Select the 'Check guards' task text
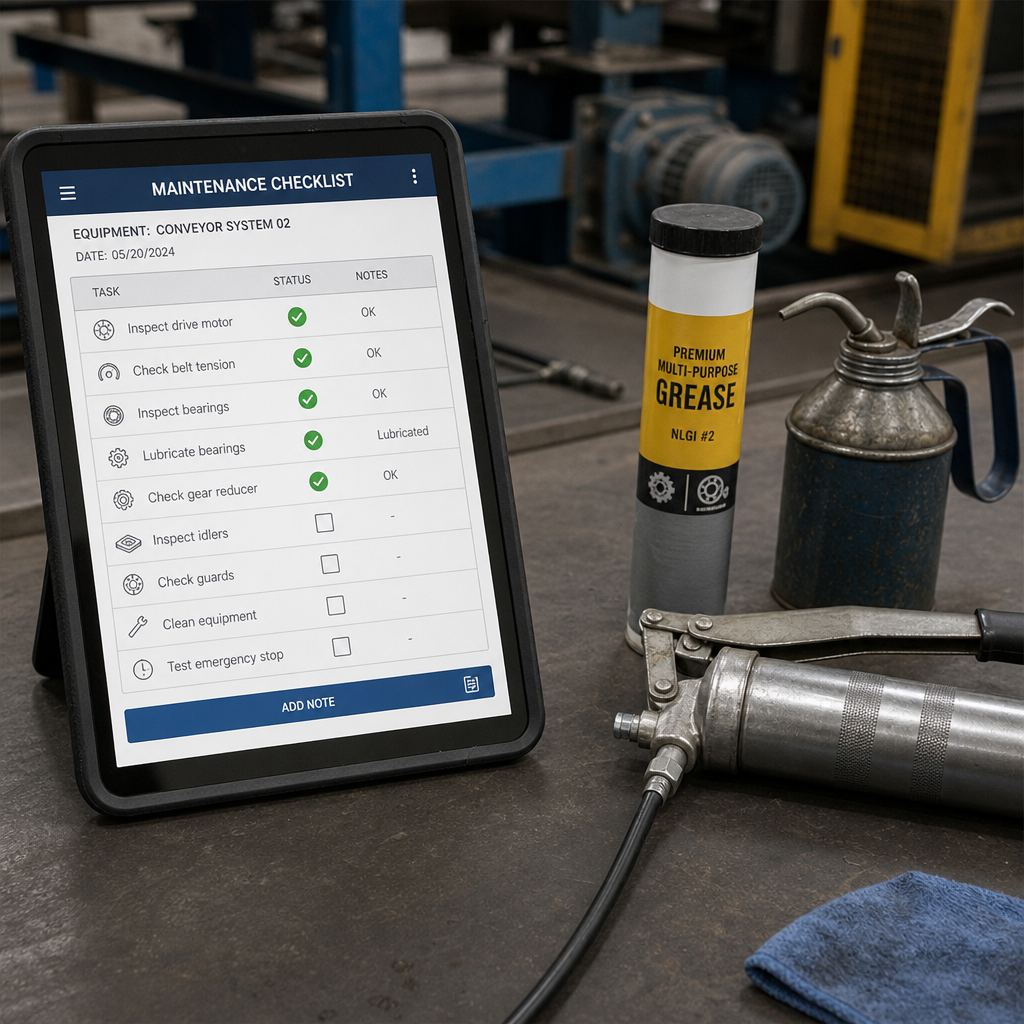This screenshot has height=1024, width=1024. point(196,579)
